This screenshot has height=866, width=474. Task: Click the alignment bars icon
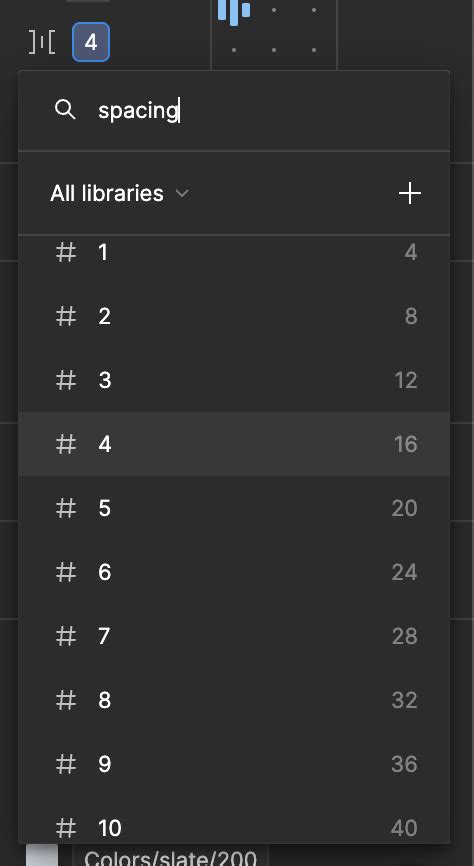coord(234,11)
